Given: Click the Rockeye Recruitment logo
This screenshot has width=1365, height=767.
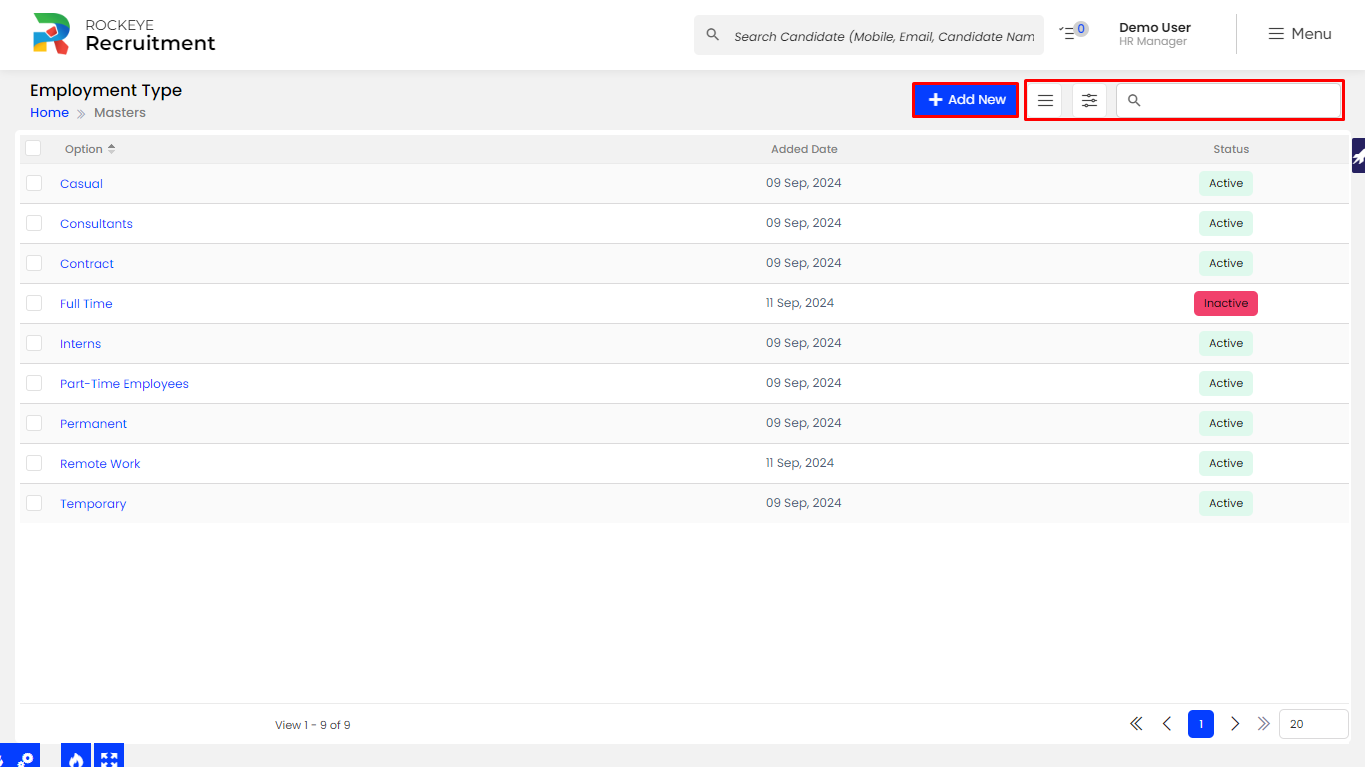Looking at the screenshot, I should coord(124,34).
